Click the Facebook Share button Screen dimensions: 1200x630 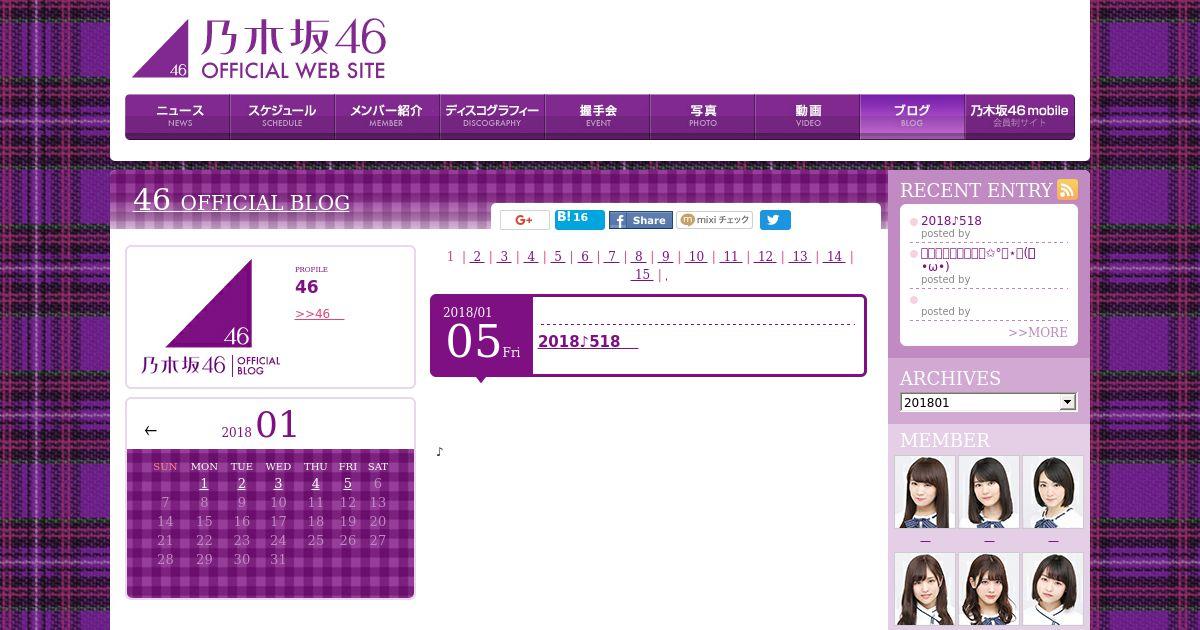point(640,220)
